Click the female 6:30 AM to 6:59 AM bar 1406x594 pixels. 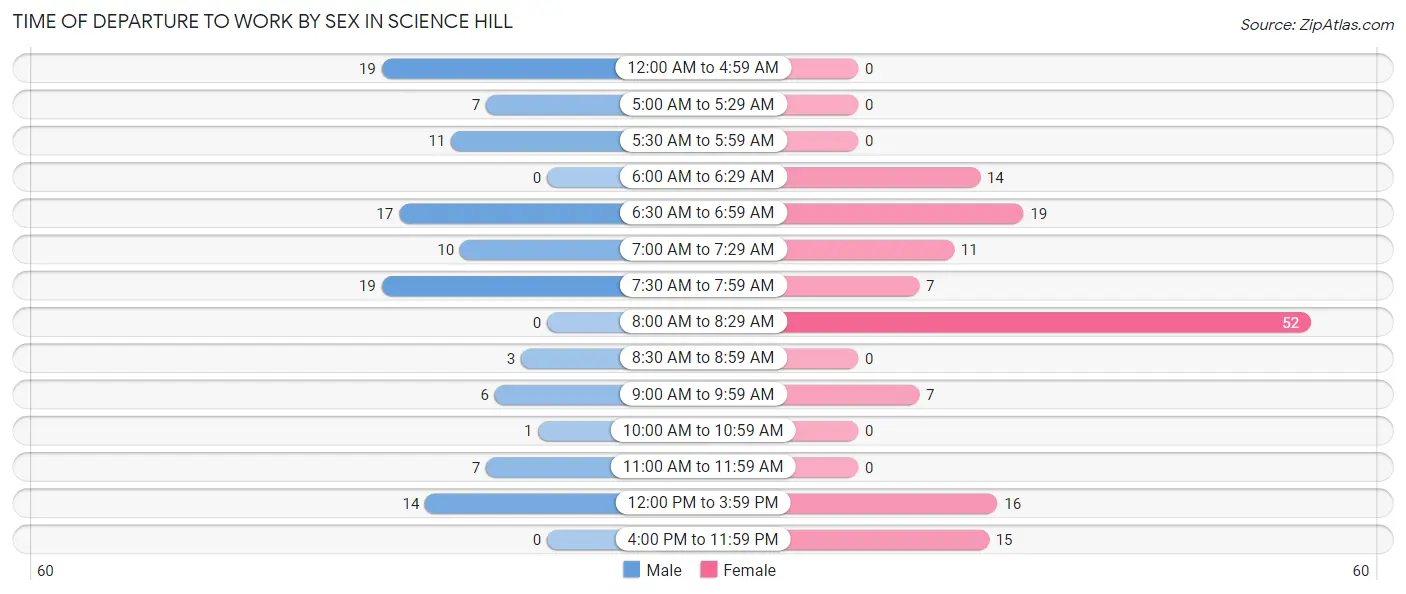[x=904, y=213]
